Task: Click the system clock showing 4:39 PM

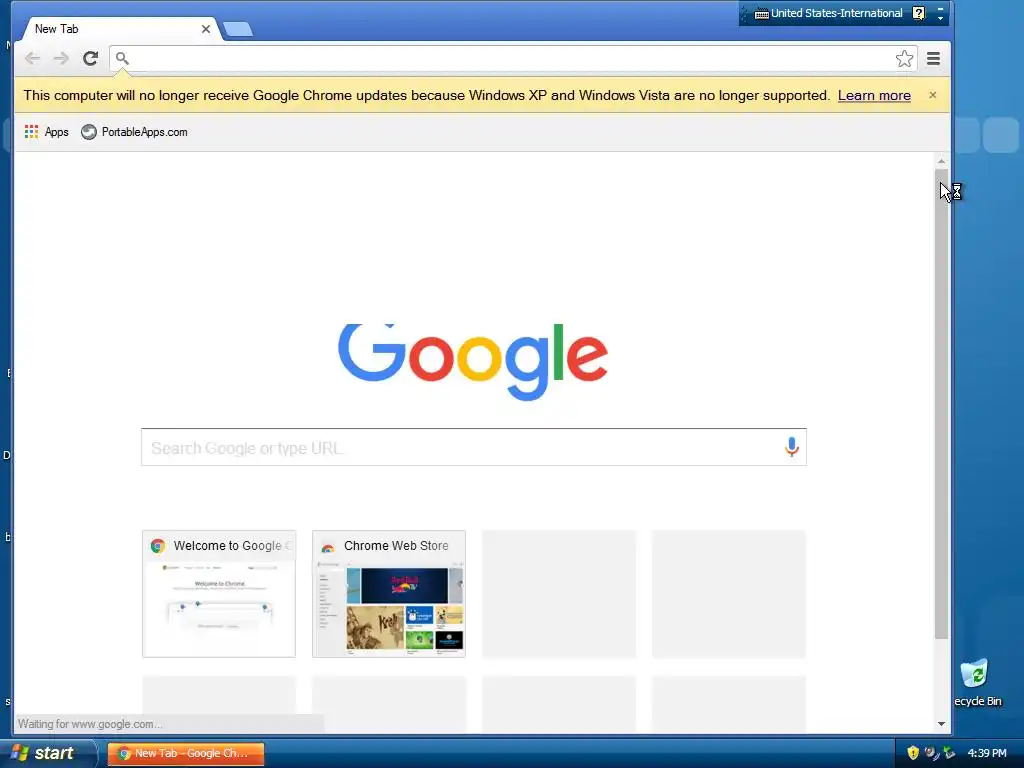Action: (x=987, y=753)
